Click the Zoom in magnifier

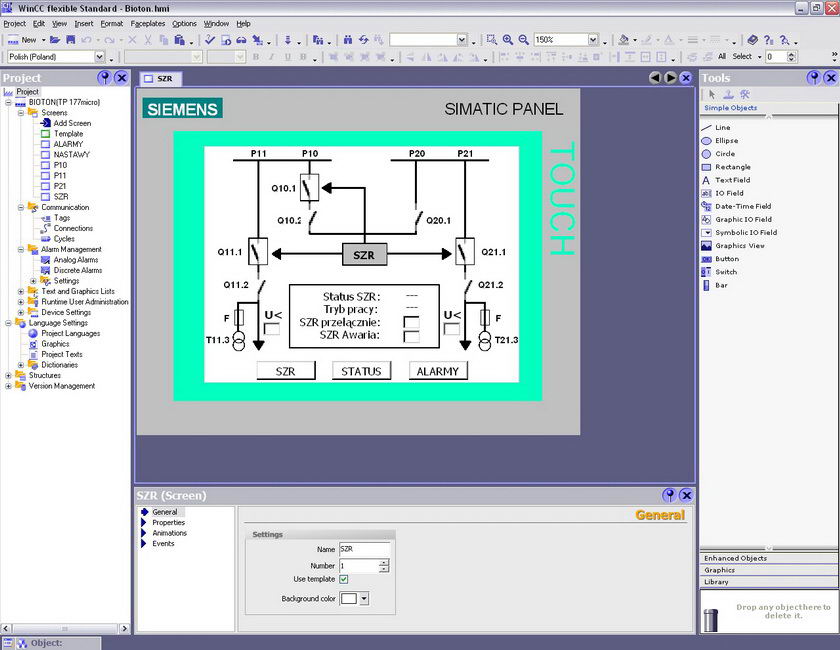tap(507, 40)
